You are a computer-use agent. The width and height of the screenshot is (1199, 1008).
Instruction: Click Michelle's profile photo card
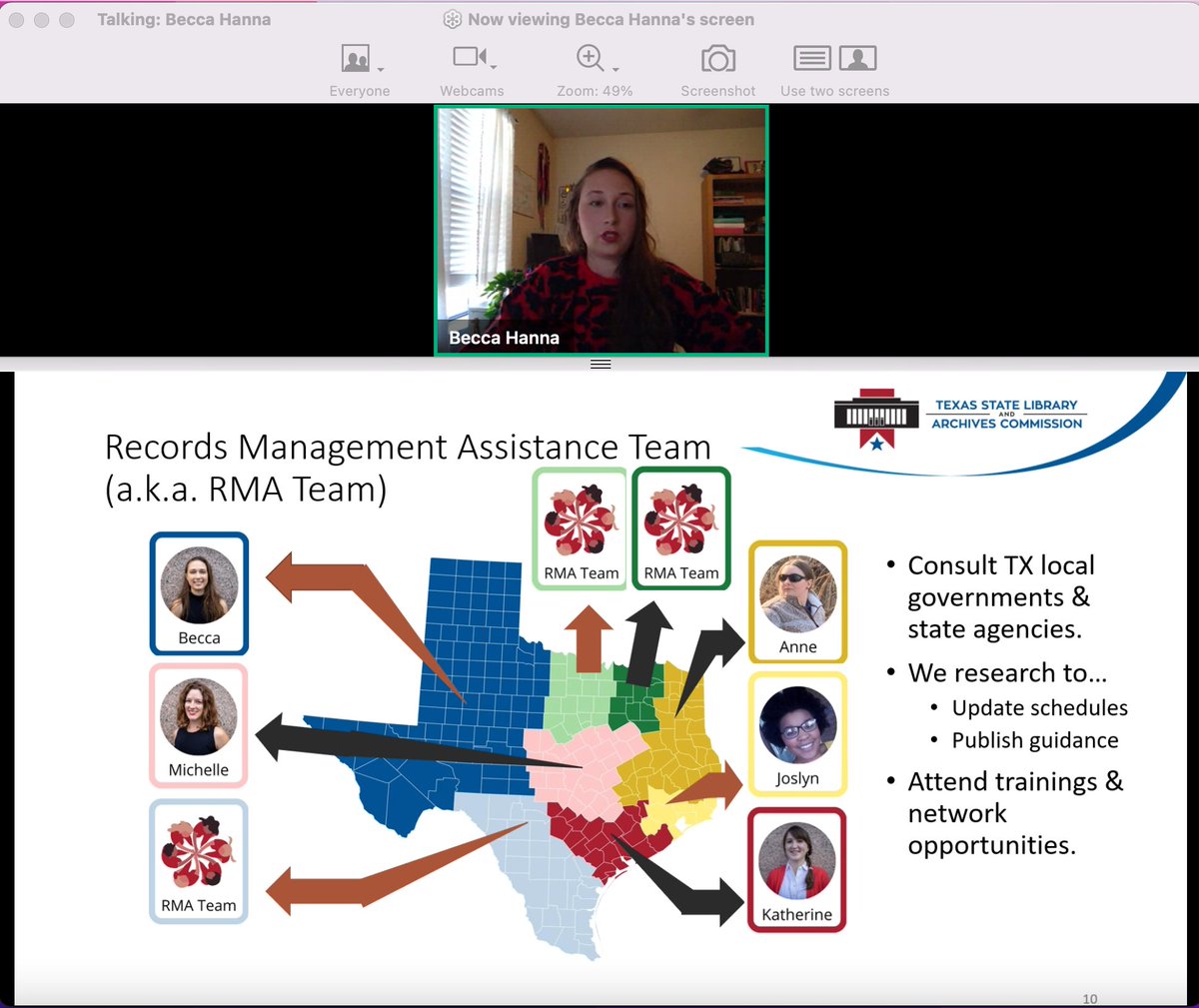[x=198, y=726]
